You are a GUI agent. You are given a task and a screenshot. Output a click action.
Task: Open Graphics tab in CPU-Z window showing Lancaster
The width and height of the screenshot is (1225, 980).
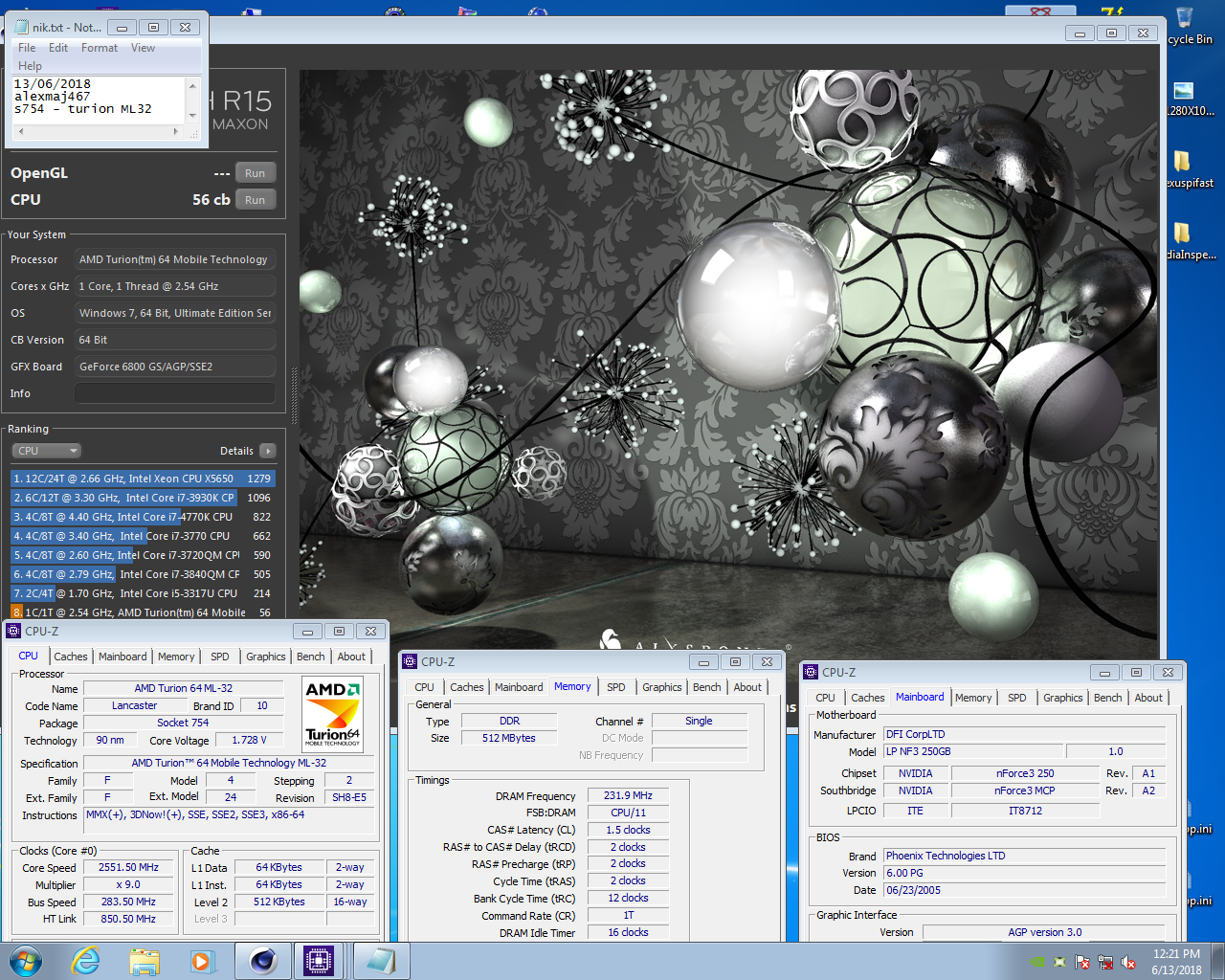[266, 657]
